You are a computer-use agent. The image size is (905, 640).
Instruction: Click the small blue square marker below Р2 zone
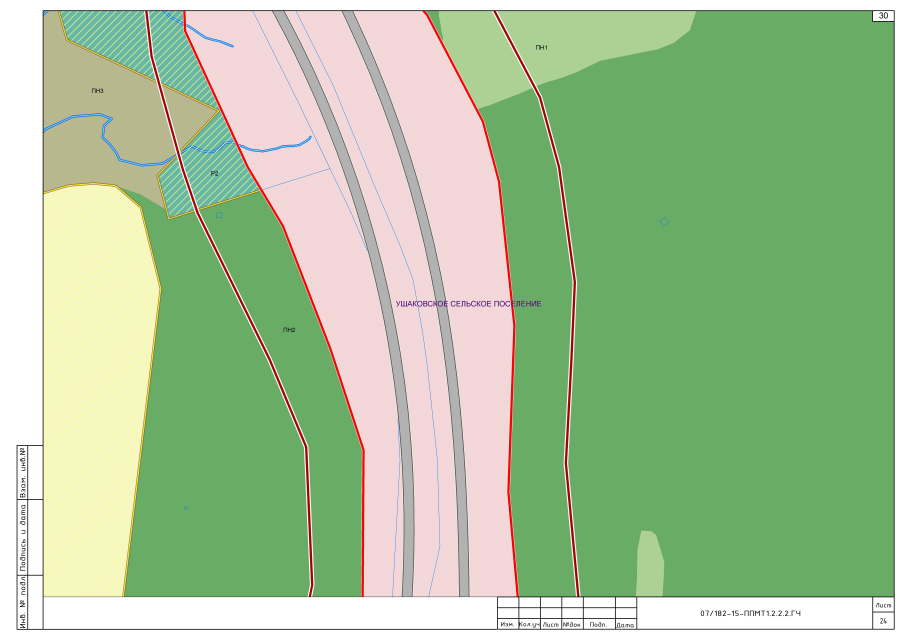click(x=219, y=215)
